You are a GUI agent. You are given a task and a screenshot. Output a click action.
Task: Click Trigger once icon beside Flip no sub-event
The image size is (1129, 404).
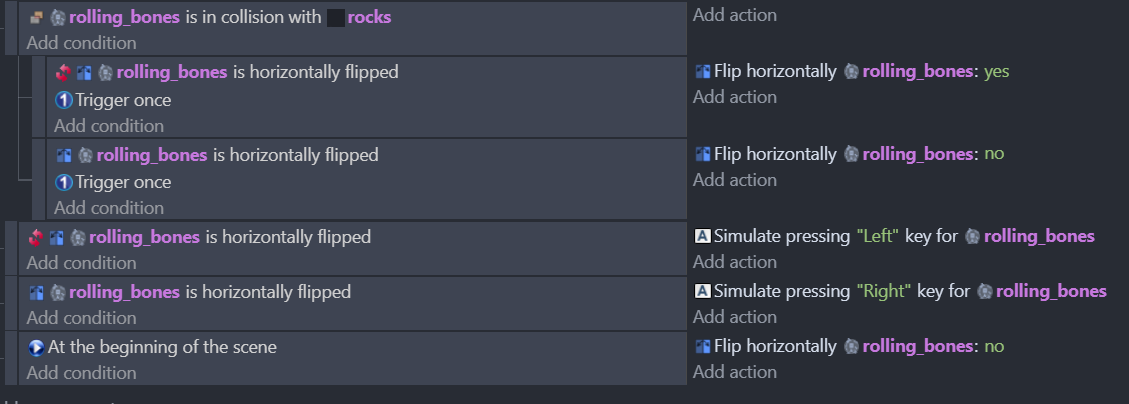pyautogui.click(x=64, y=182)
